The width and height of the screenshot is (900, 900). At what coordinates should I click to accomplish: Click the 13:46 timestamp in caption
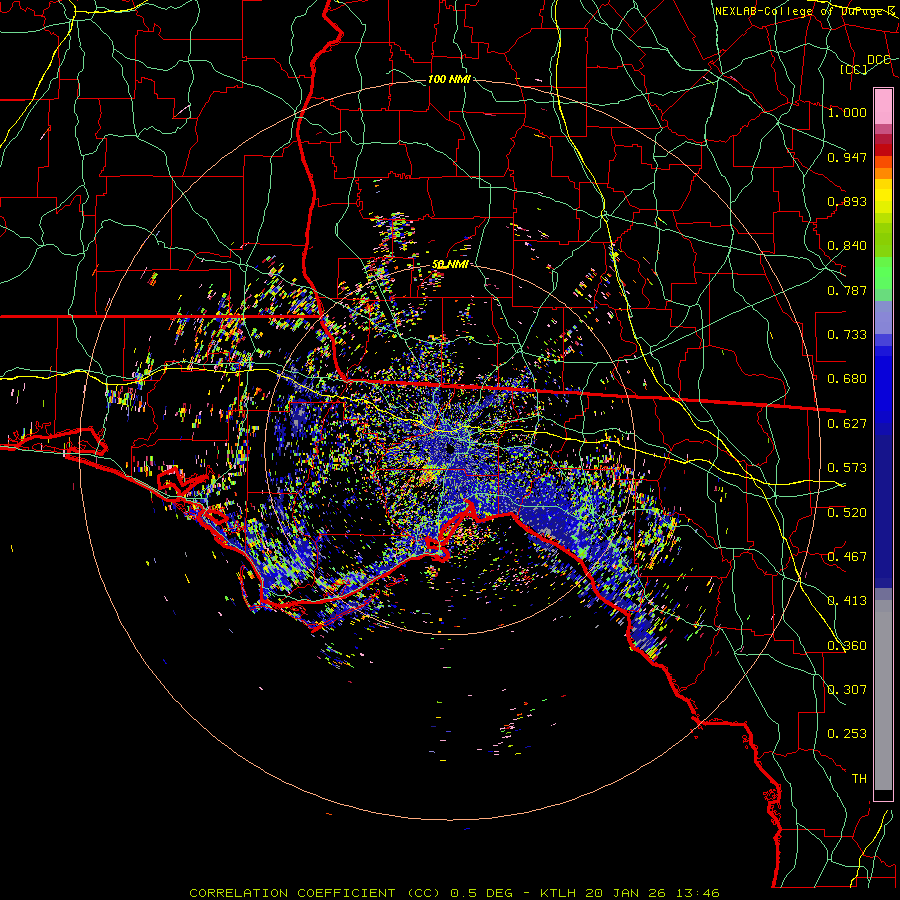[699, 893]
